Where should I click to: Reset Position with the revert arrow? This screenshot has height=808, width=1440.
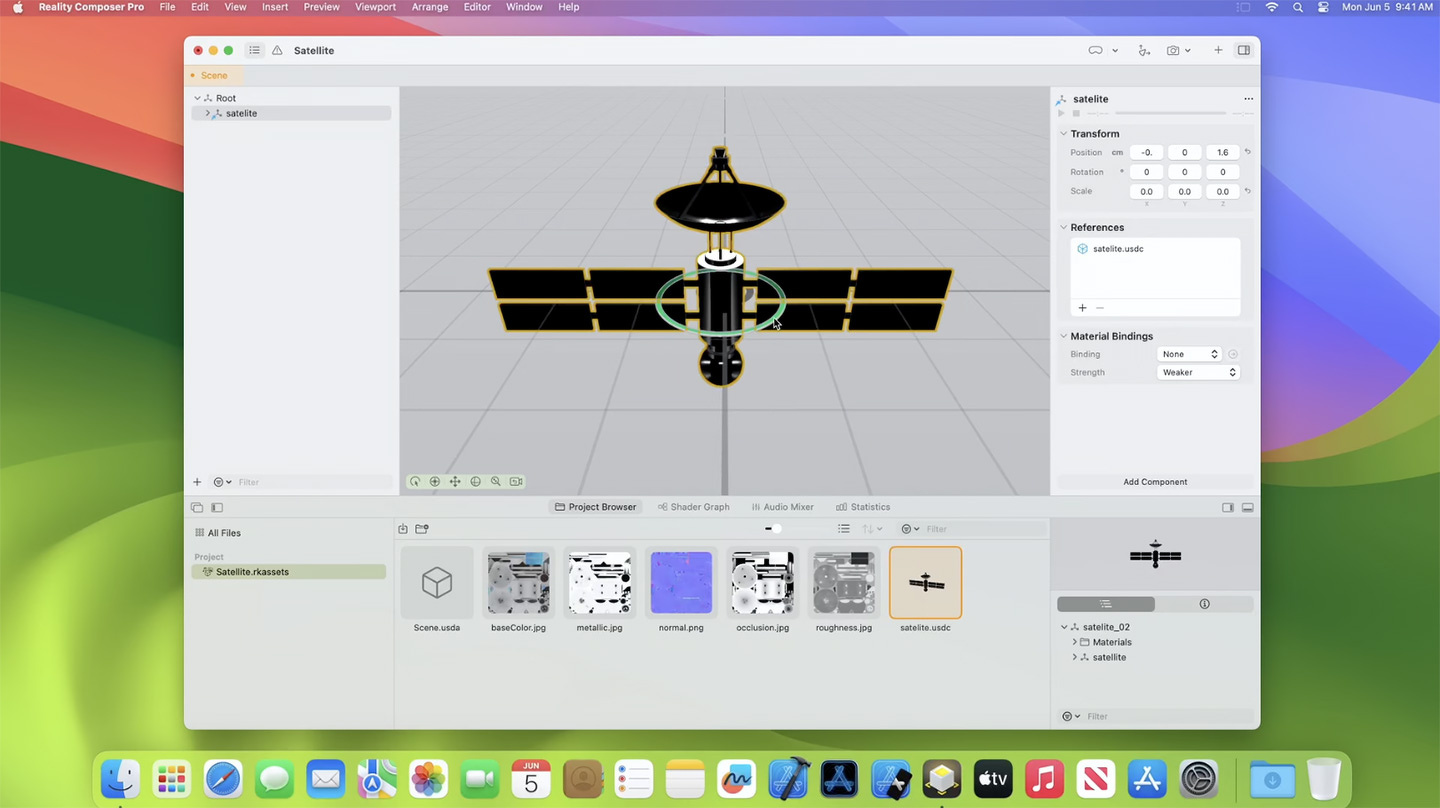coord(1248,152)
